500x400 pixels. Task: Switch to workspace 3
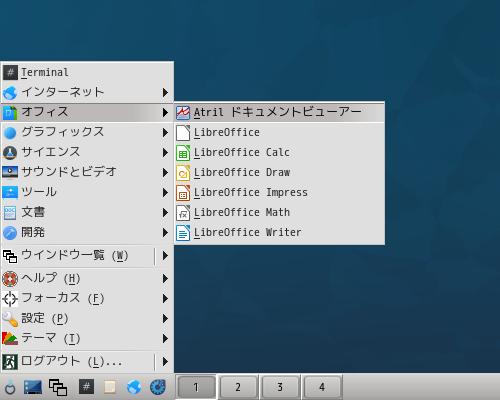point(280,387)
